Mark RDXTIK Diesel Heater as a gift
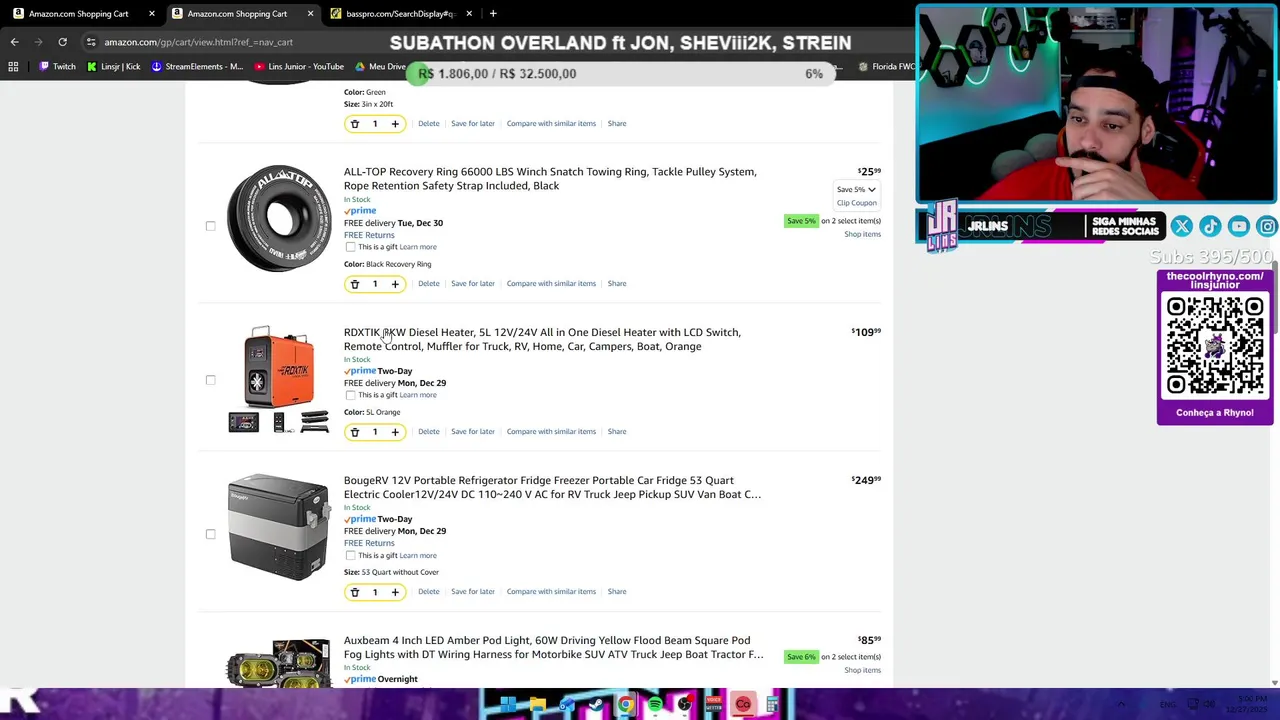Viewport: 1280px width, 720px height. click(350, 395)
